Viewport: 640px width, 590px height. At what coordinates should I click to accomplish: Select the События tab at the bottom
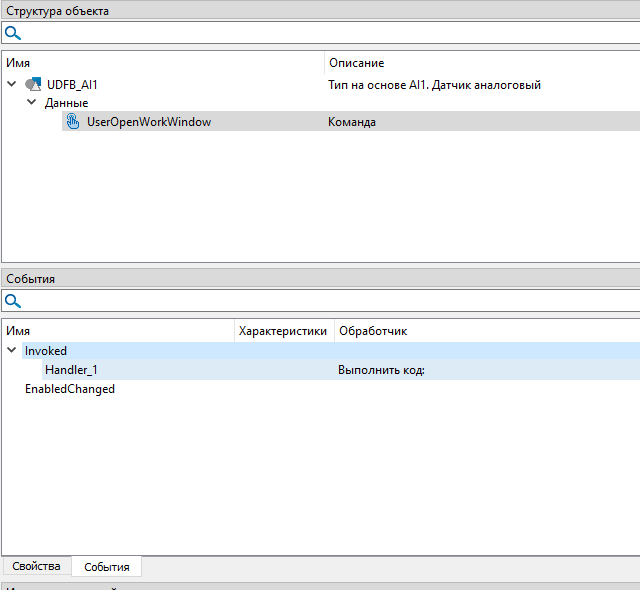click(x=107, y=567)
